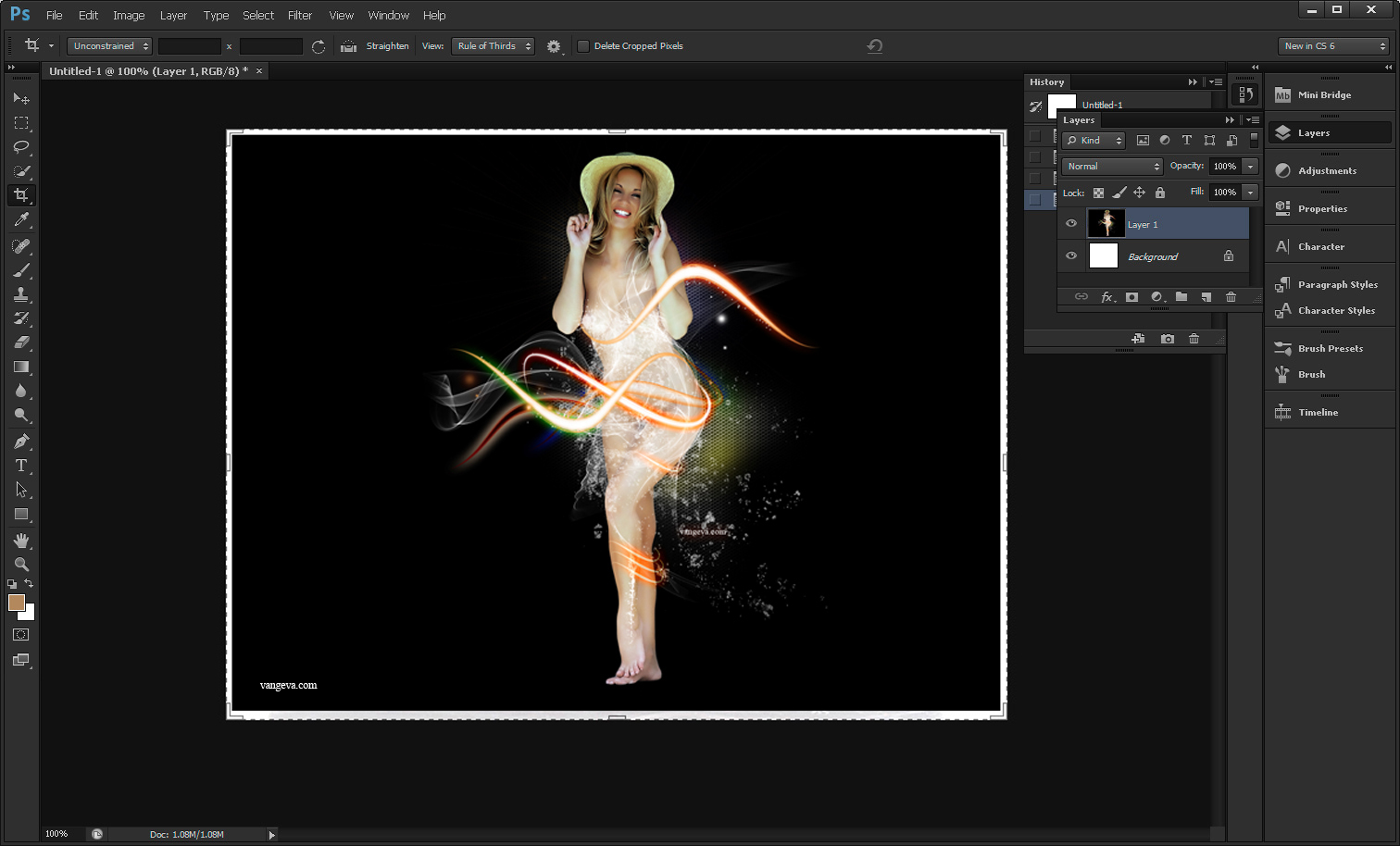Image resolution: width=1400 pixels, height=846 pixels.
Task: Click the Add layer style fx icon
Action: coord(1107,297)
